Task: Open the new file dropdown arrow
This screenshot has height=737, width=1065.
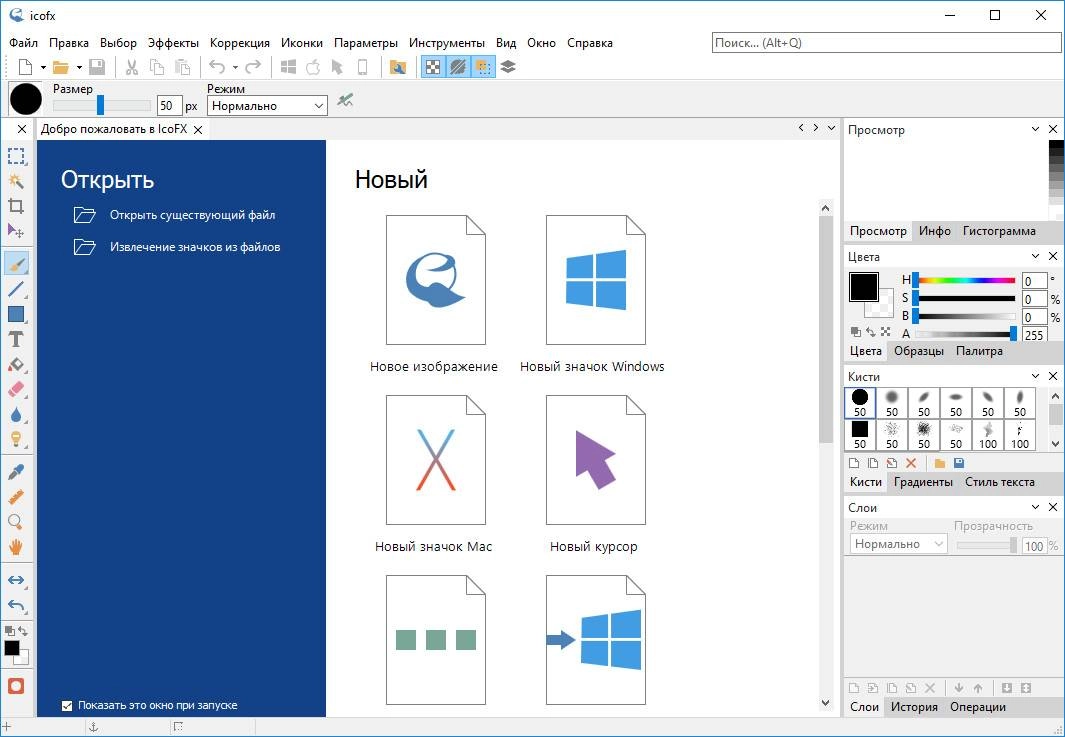Action: (x=43, y=67)
